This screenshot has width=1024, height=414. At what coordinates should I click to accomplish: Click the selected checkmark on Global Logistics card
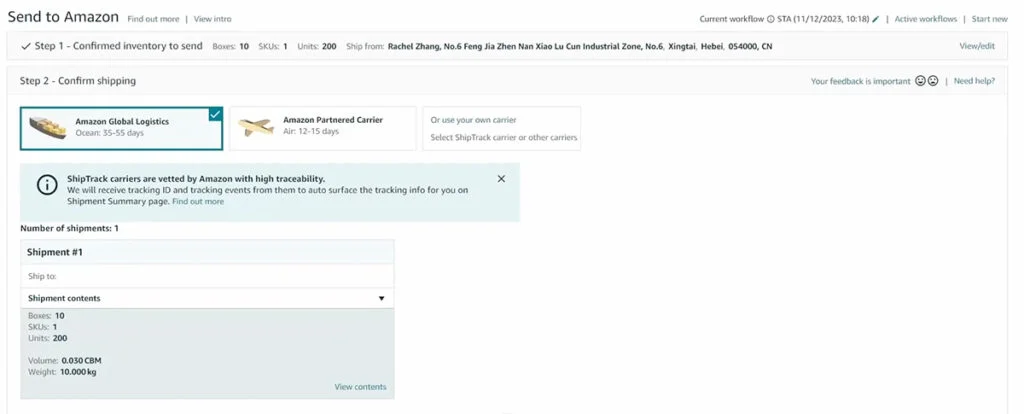pos(215,114)
